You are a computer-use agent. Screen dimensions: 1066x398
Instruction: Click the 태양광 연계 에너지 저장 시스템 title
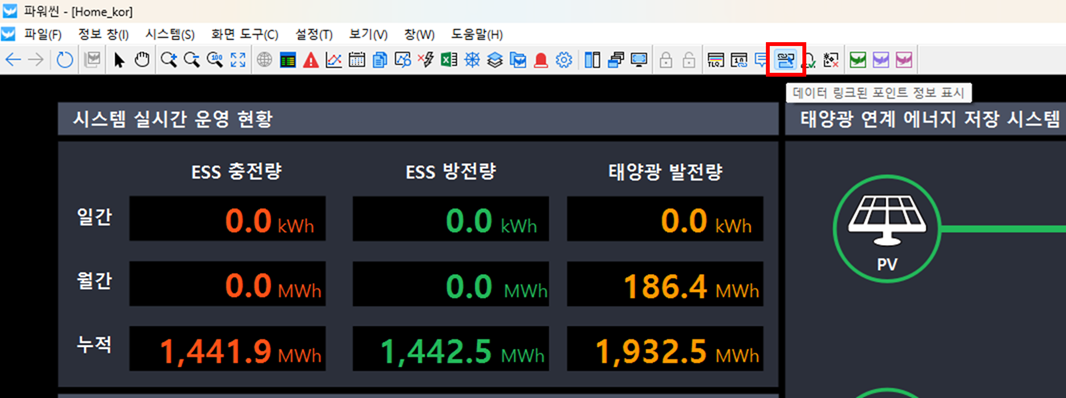tap(931, 120)
